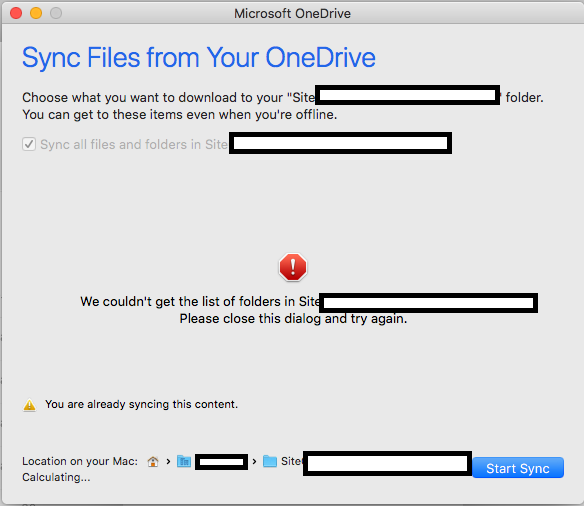Click the yellow warning triangle icon
584x506 pixels.
(x=29, y=405)
